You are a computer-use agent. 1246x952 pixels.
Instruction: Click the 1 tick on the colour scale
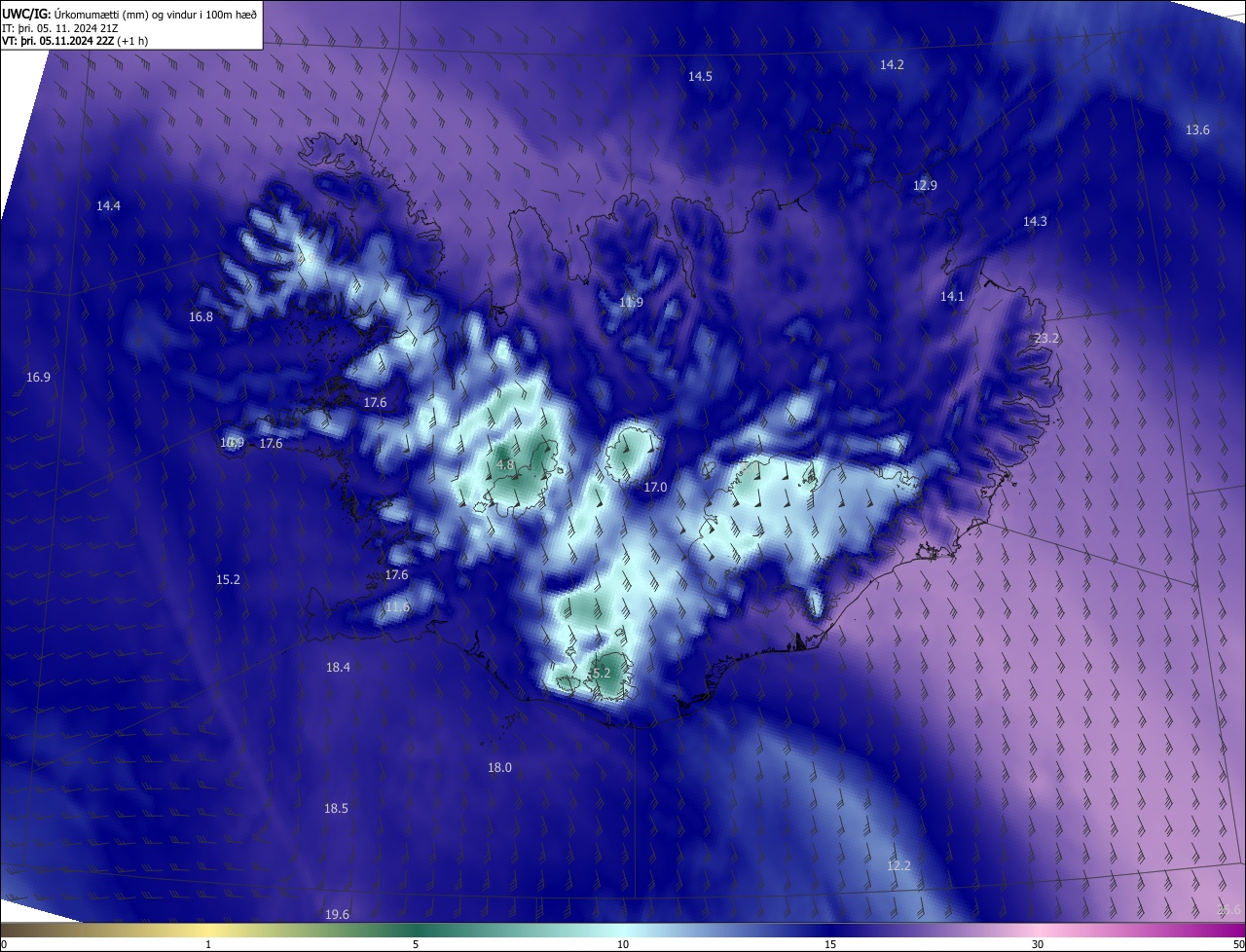[x=208, y=944]
